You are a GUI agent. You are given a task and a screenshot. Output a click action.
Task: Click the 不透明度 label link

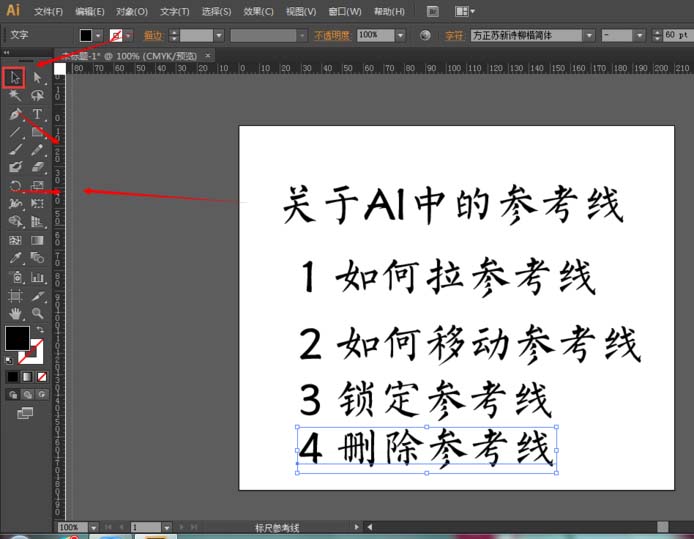pos(334,35)
